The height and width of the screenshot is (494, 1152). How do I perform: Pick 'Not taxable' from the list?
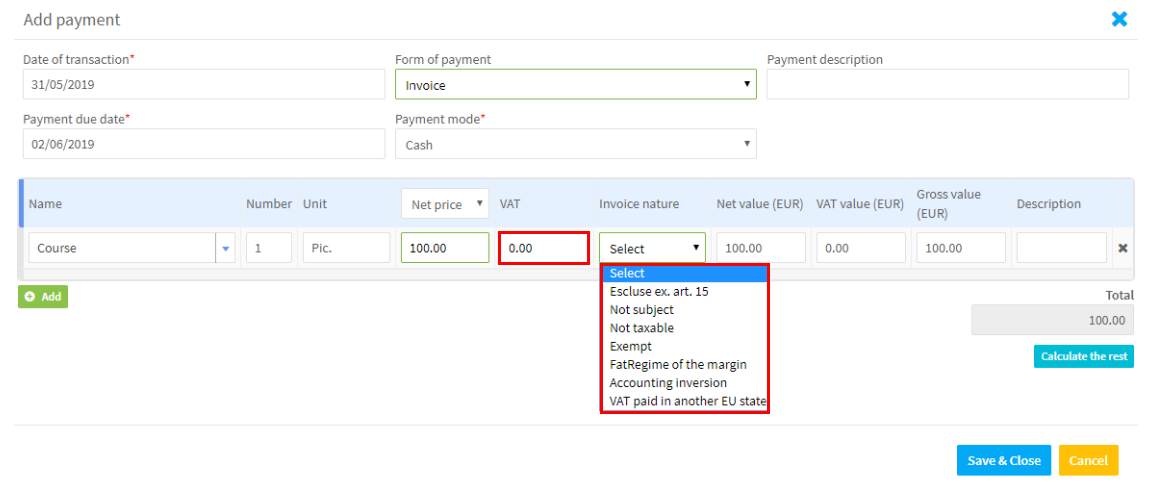[641, 328]
